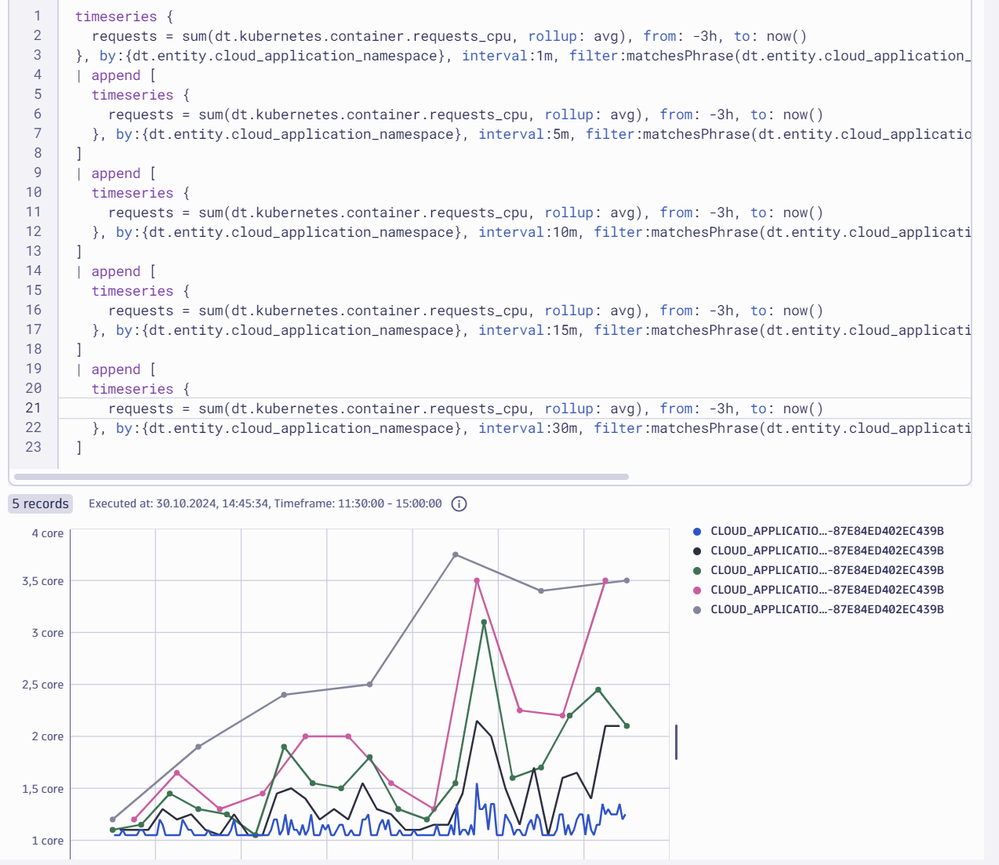This screenshot has width=999, height=865.
Task: Click the "4 core" y-axis label
Action: coord(46,534)
